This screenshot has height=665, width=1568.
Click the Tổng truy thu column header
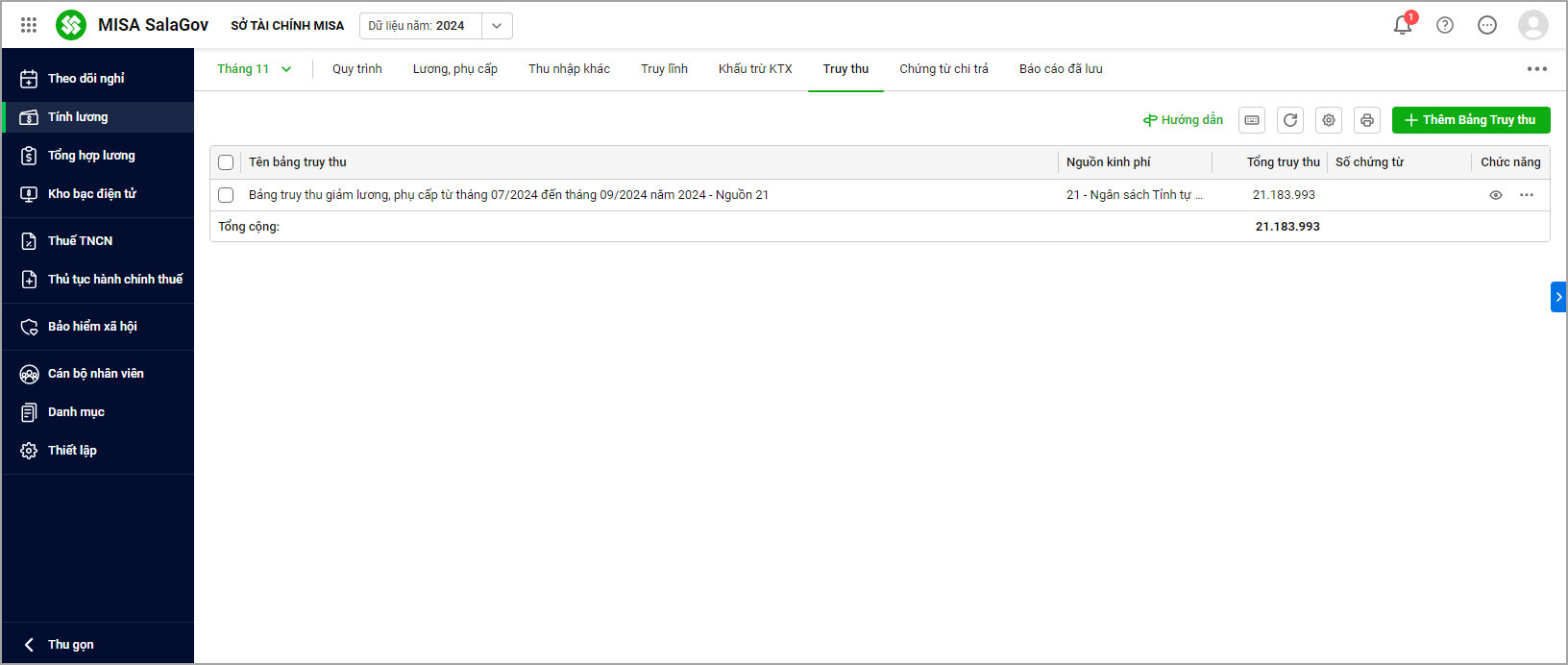pos(1284,162)
